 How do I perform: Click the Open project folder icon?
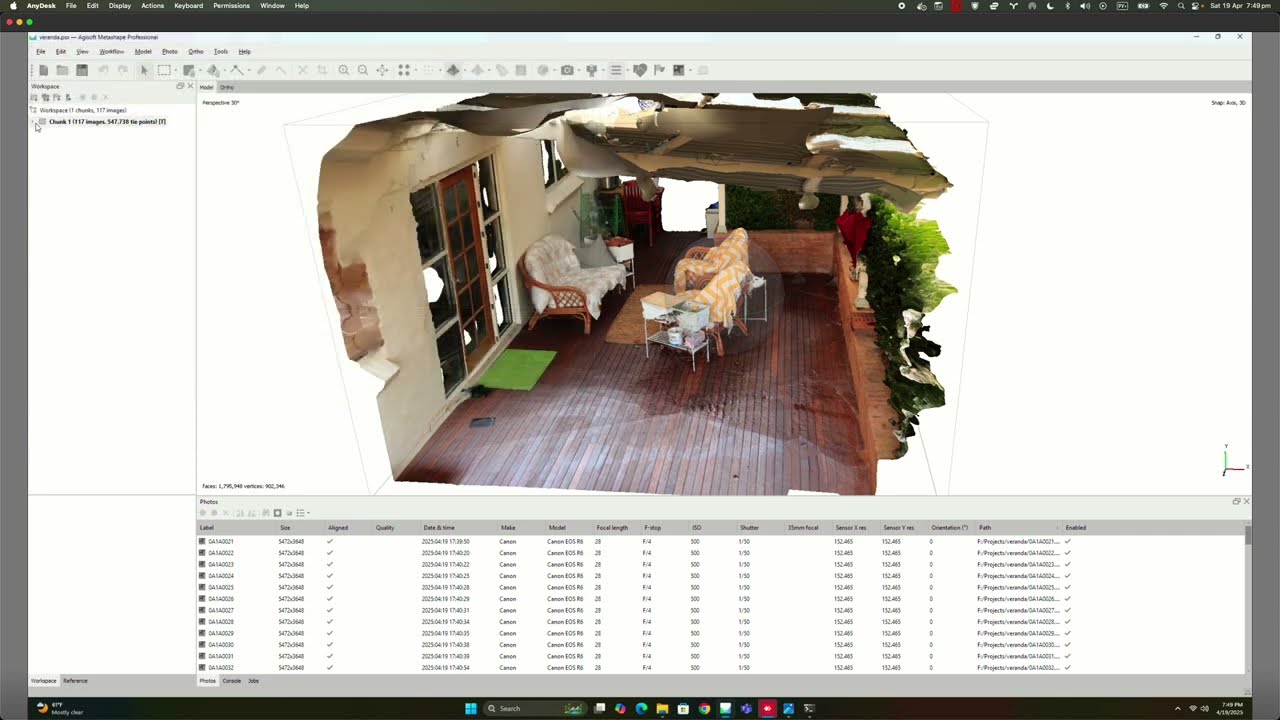pyautogui.click(x=62, y=70)
